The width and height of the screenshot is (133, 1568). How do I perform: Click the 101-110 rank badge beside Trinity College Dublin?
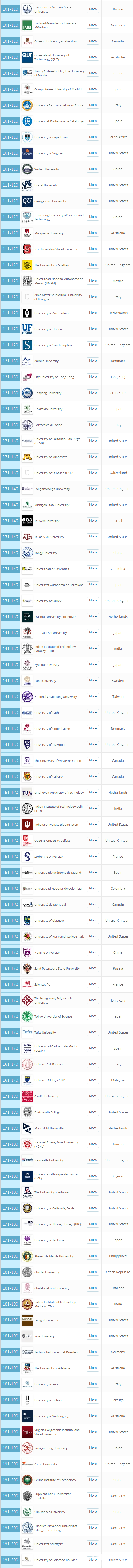10,73
